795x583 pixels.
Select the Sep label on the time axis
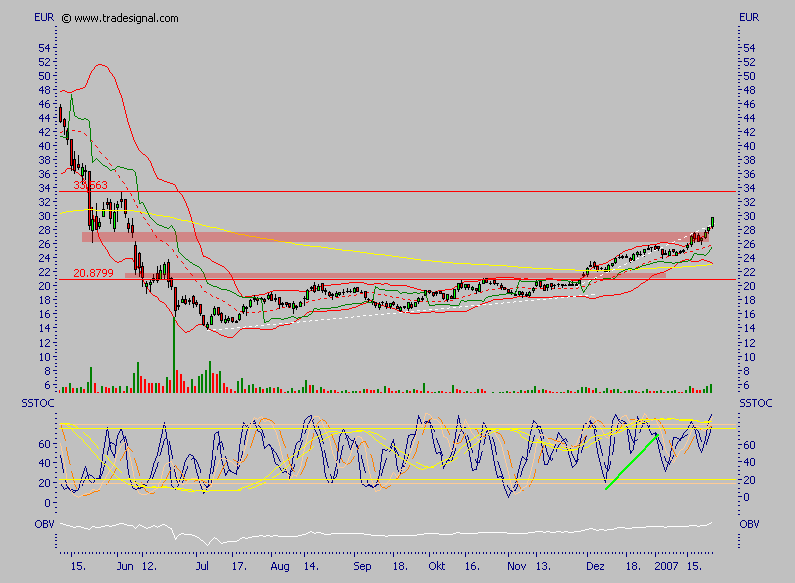[x=362, y=566]
